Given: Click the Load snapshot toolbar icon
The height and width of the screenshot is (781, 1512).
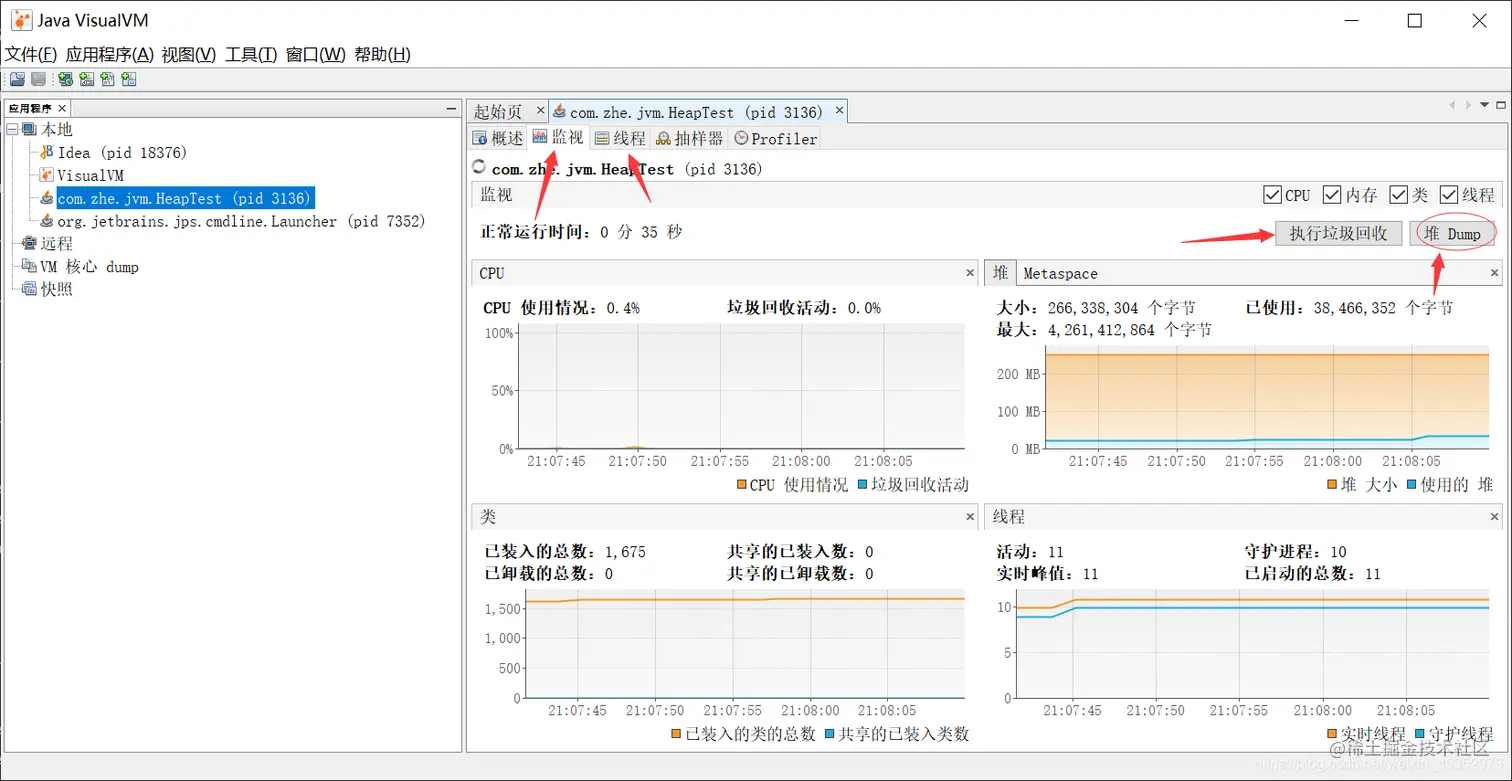Looking at the screenshot, I should coord(17,80).
